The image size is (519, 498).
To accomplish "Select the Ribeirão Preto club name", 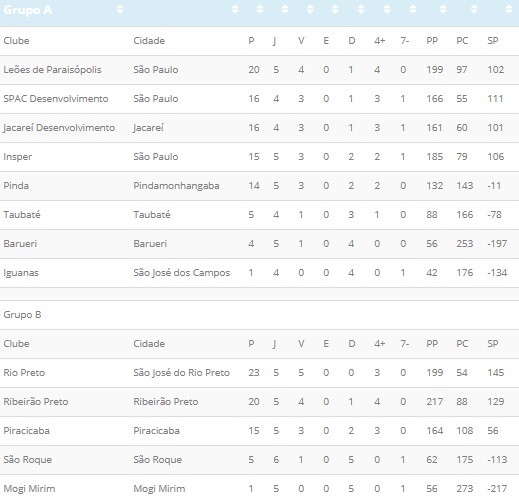I will point(36,402).
